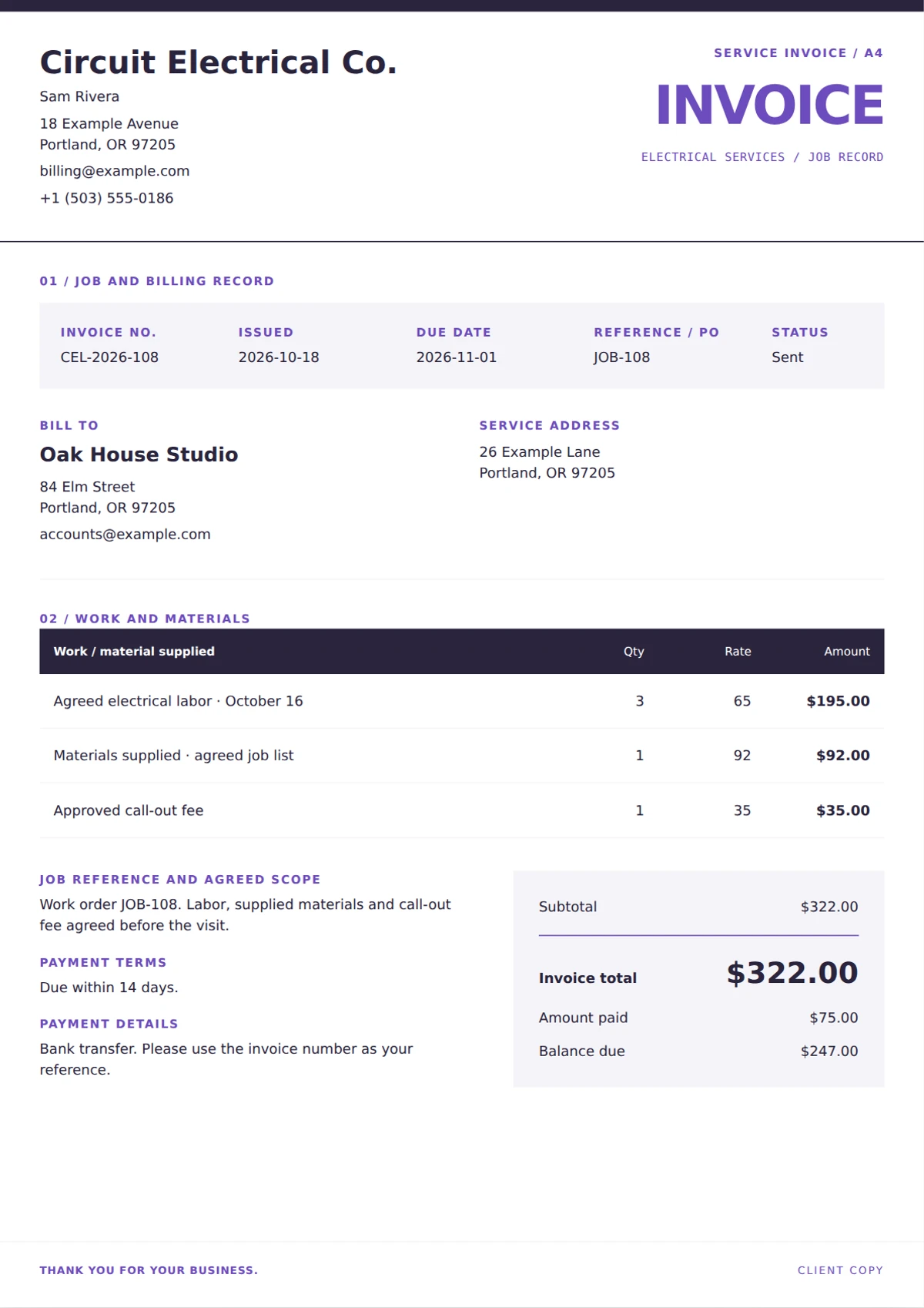The image size is (924, 1308).
Task: Click rate 65 in the labor row
Action: [742, 701]
